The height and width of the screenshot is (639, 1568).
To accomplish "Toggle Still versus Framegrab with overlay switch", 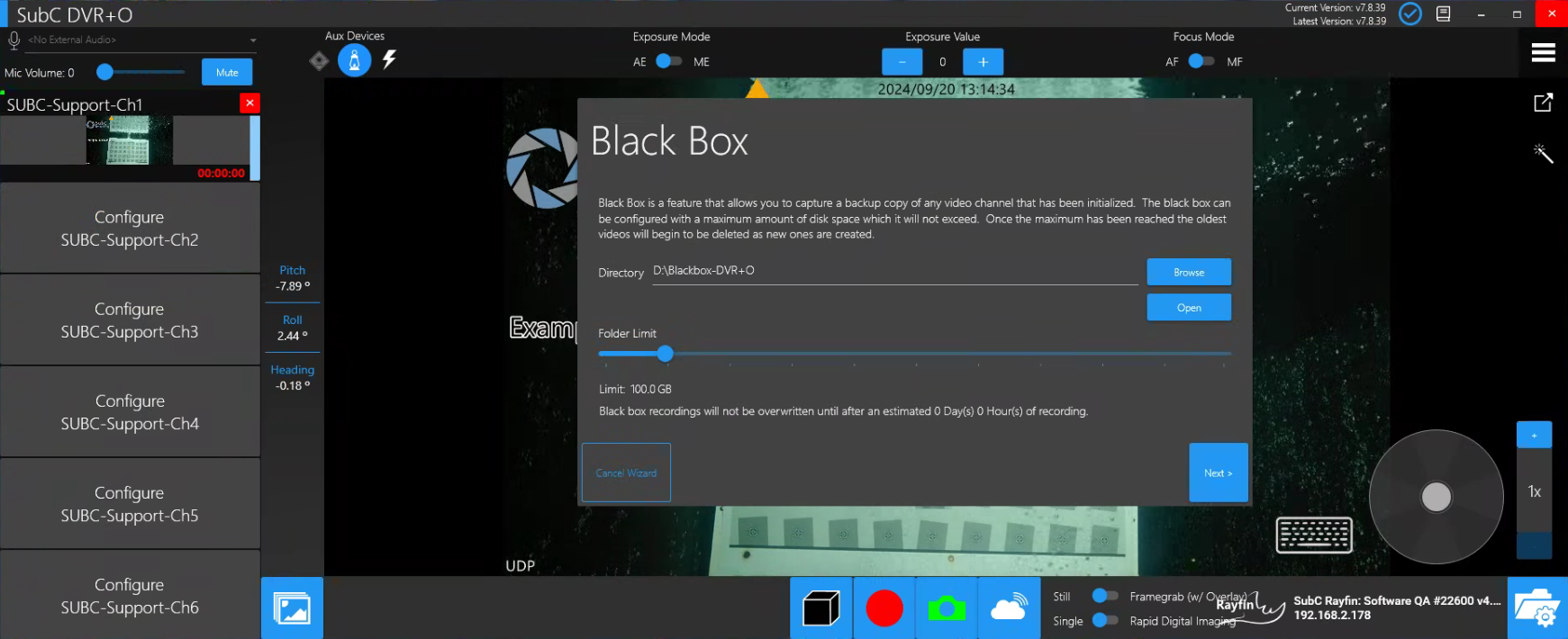I will (1104, 596).
